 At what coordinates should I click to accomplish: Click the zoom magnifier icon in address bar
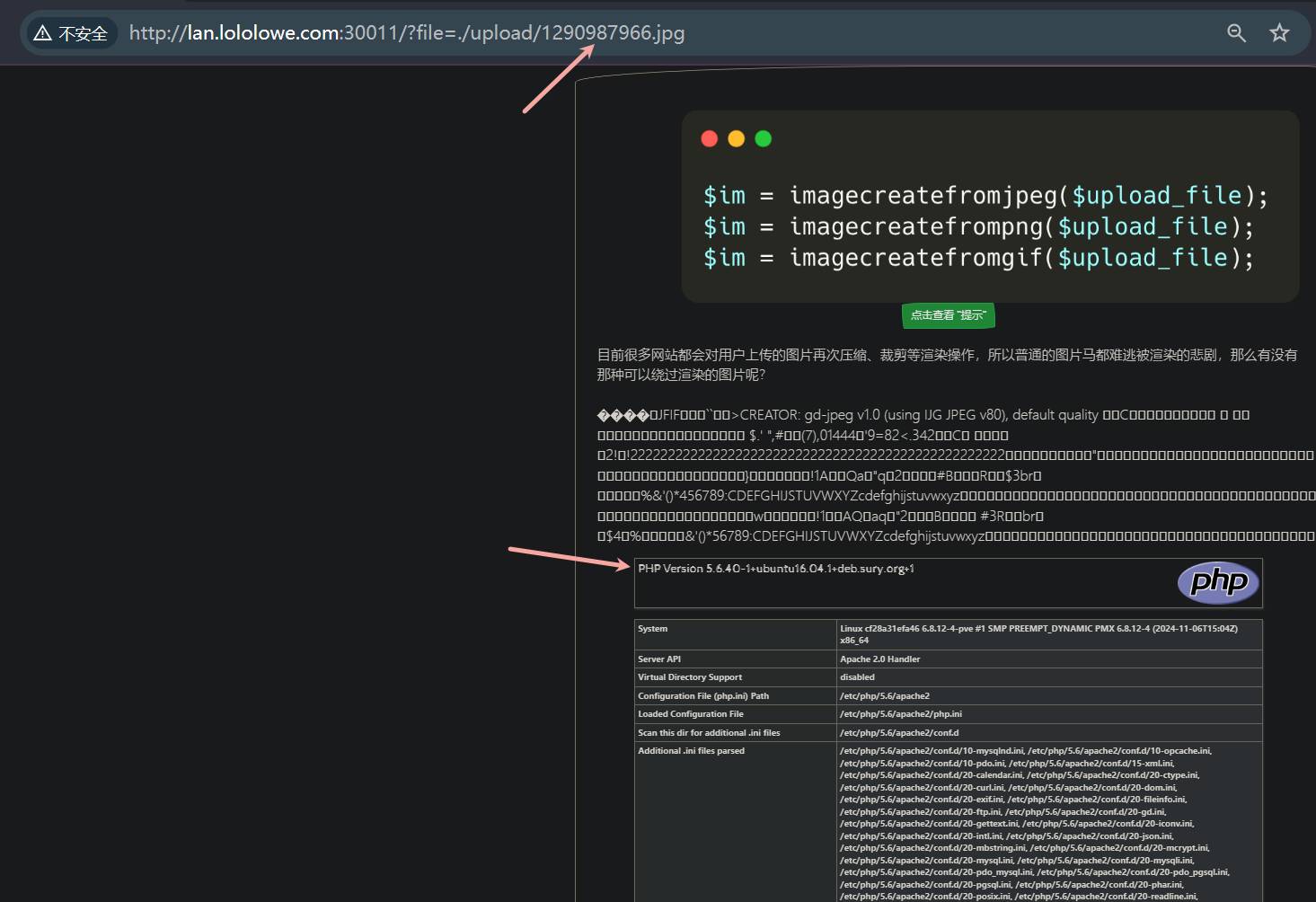coord(1236,33)
